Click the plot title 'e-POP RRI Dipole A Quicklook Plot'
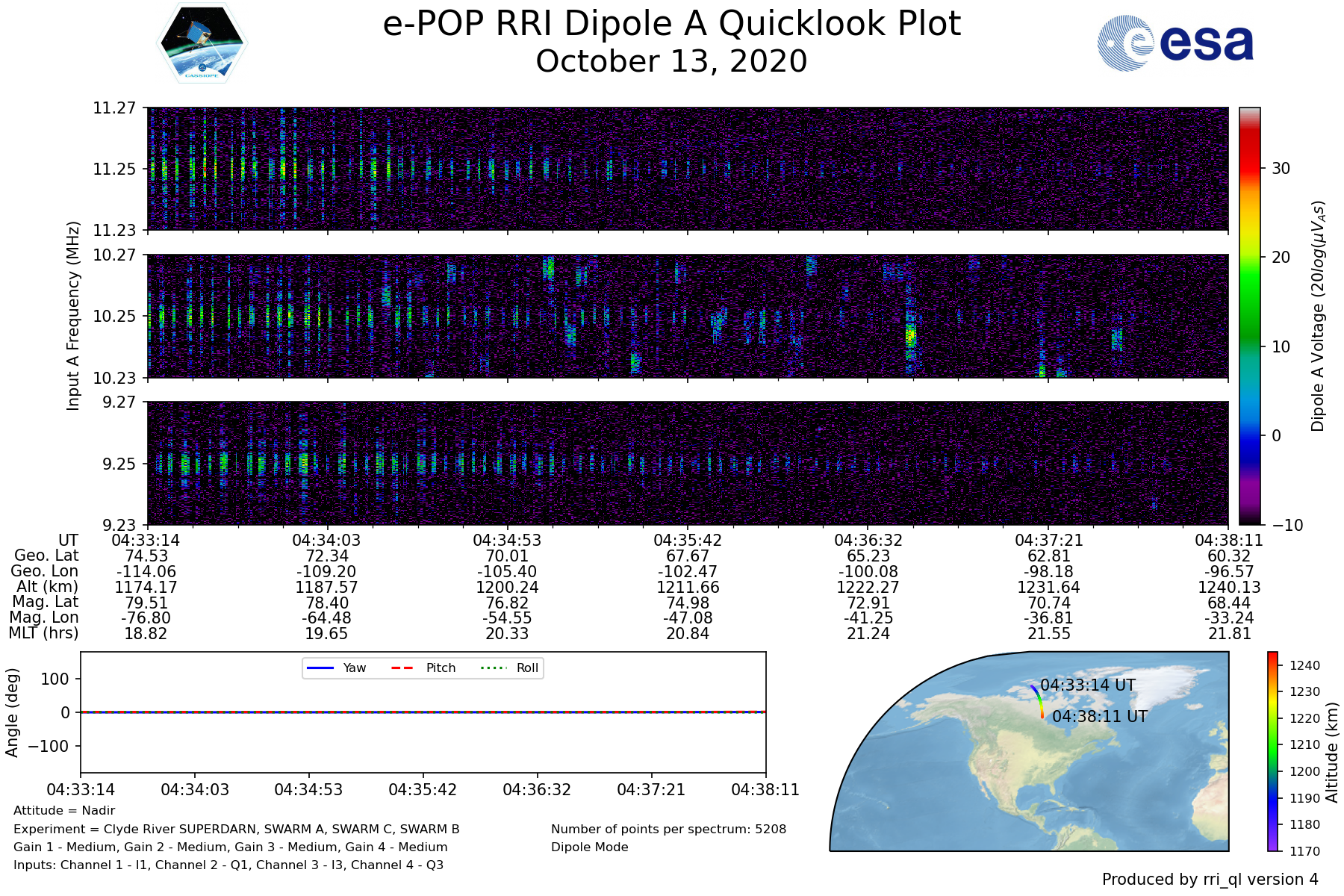The height and width of the screenshot is (896, 1344). point(671,24)
